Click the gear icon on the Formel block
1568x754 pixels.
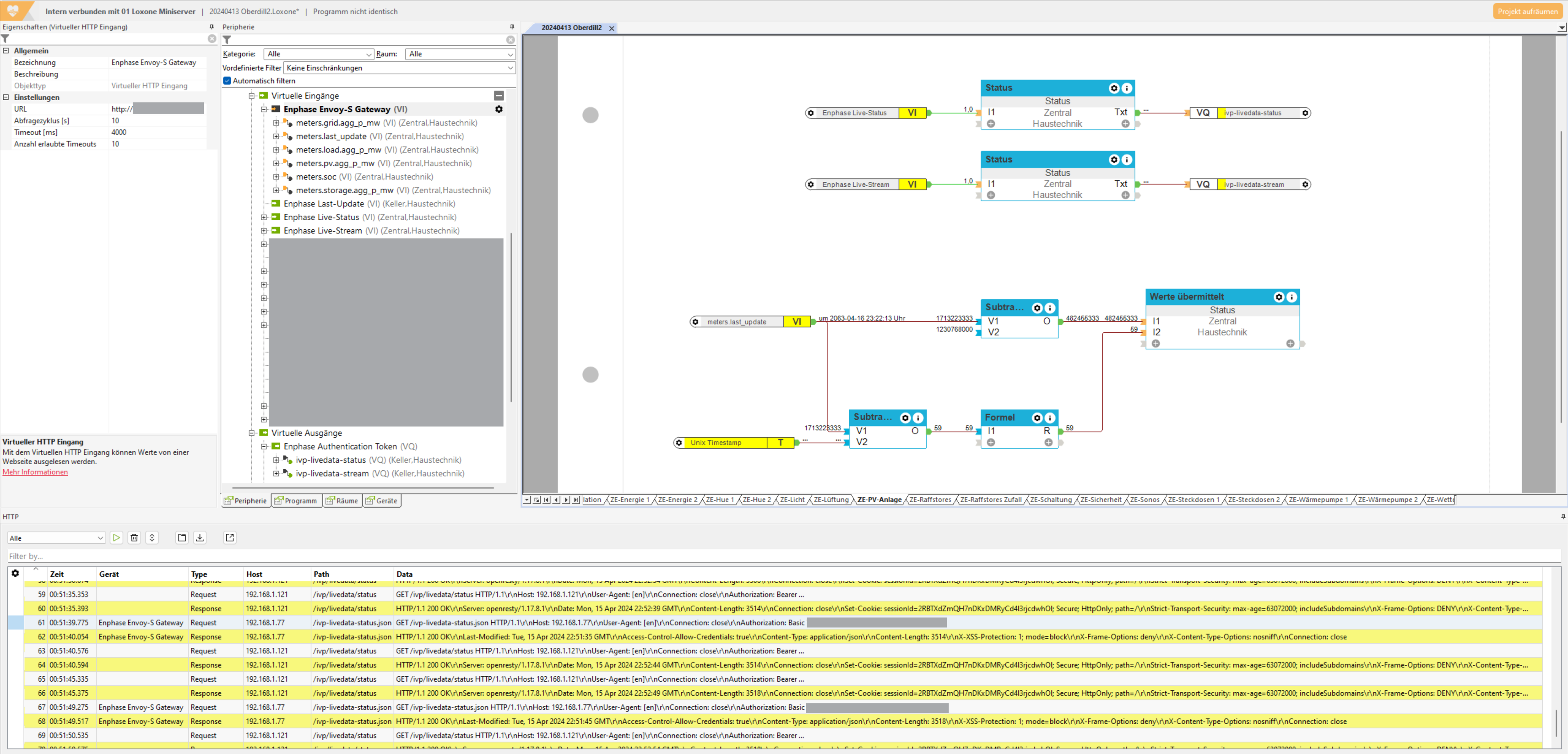coord(1037,418)
